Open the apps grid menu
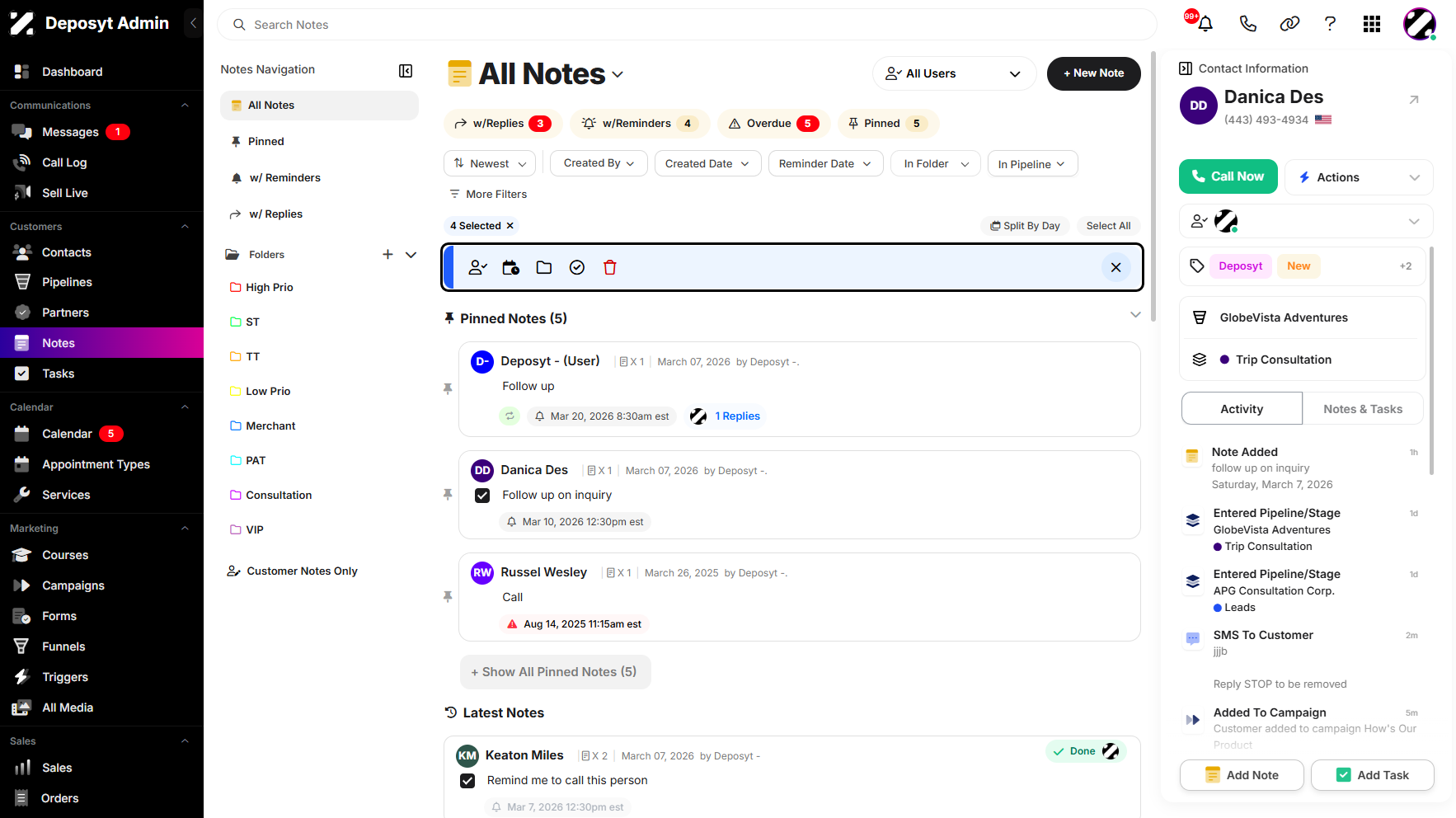This screenshot has width=1456, height=818. pyautogui.click(x=1371, y=24)
